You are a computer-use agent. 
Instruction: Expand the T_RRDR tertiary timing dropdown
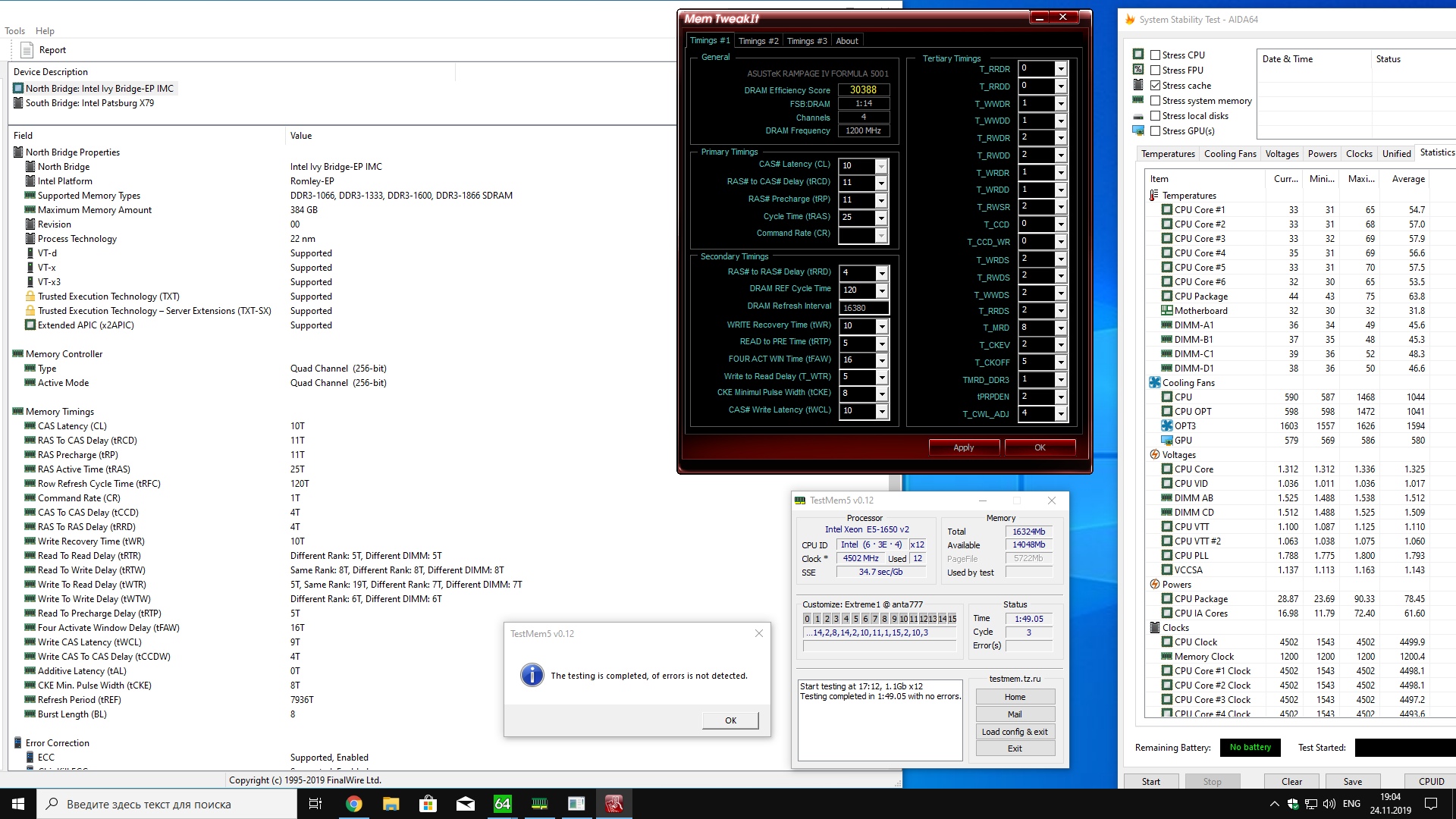[x=1060, y=69]
